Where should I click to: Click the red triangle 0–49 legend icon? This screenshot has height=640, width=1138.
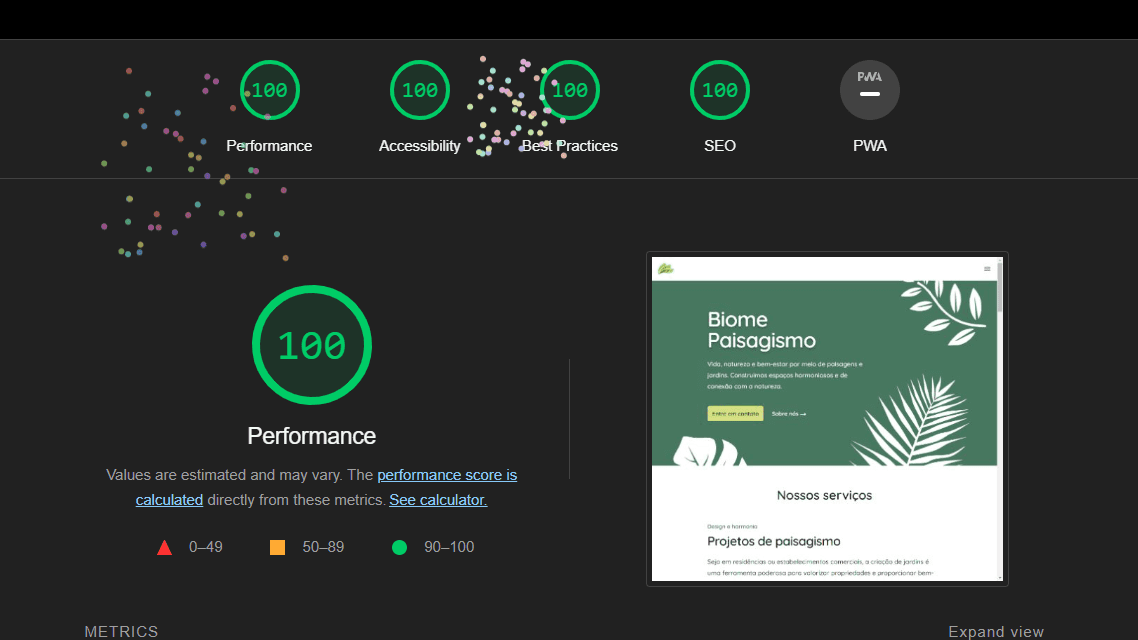[x=164, y=547]
